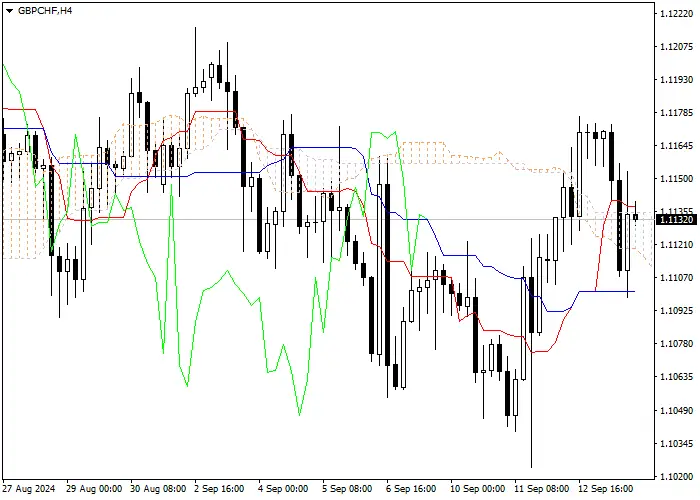This screenshot has width=700, height=500.
Task: Click the 1.10925 price axis label
Action: coord(676,311)
